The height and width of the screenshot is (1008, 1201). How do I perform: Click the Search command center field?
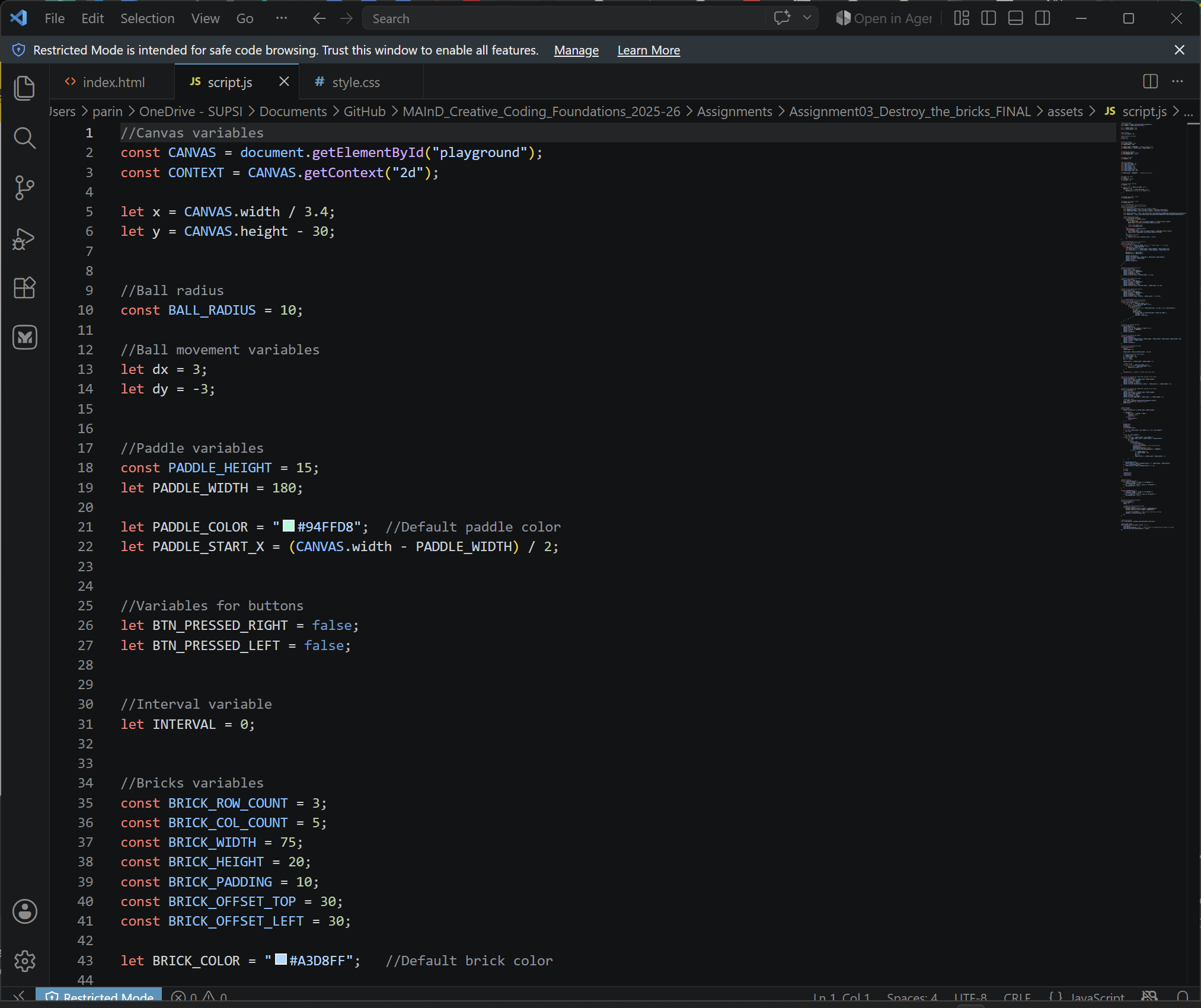point(563,18)
